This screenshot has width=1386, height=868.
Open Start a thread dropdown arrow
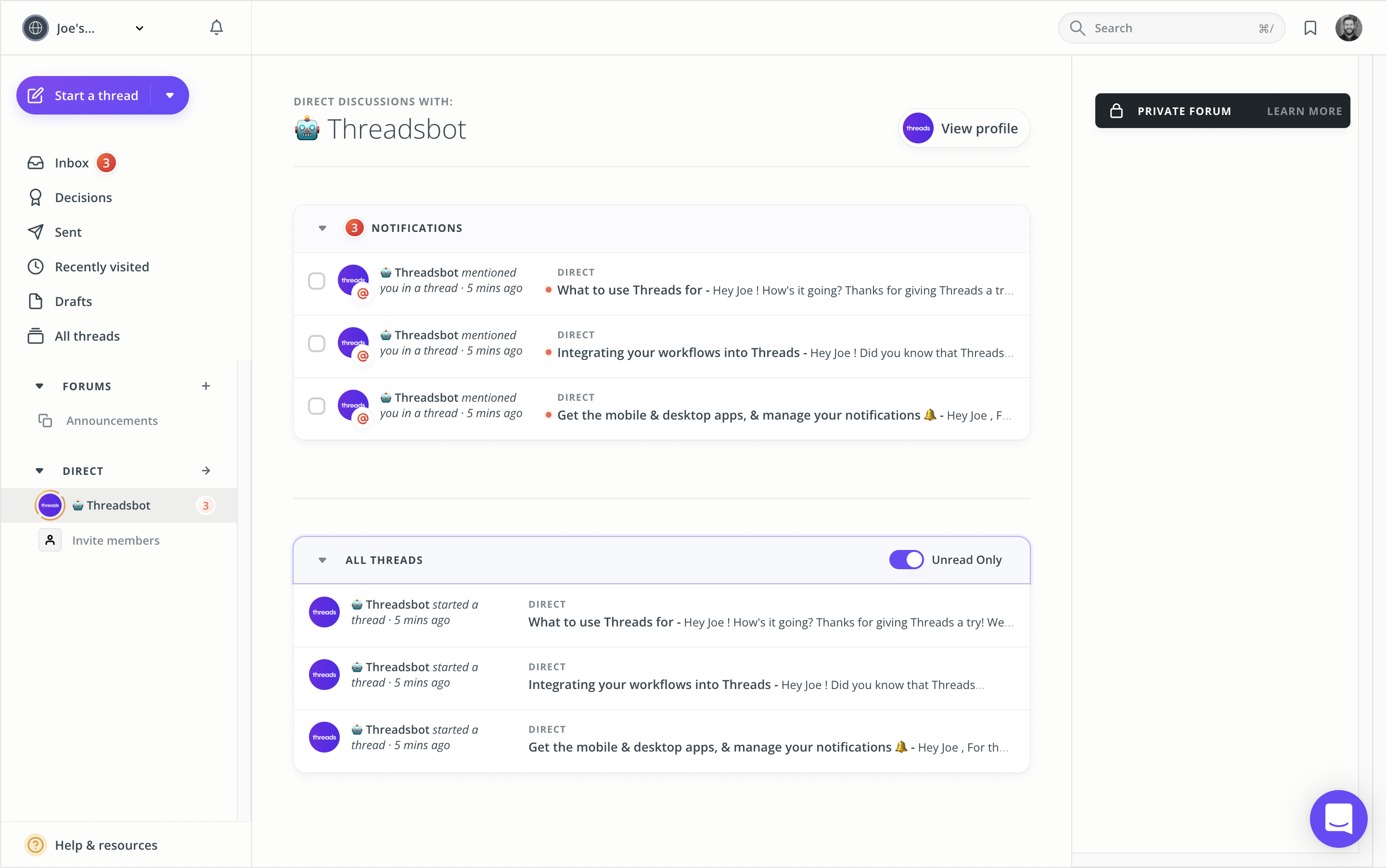pyautogui.click(x=169, y=95)
